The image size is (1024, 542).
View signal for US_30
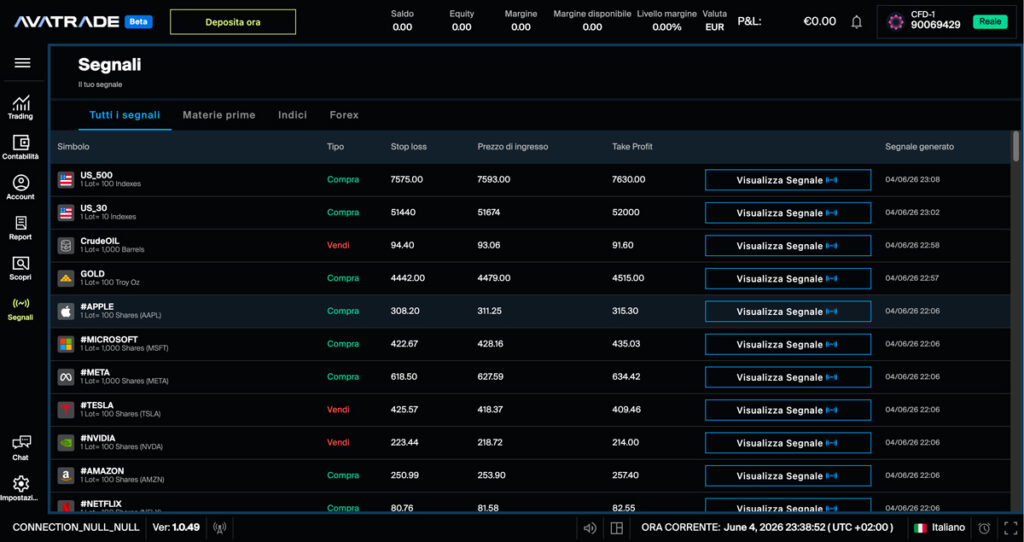point(788,213)
